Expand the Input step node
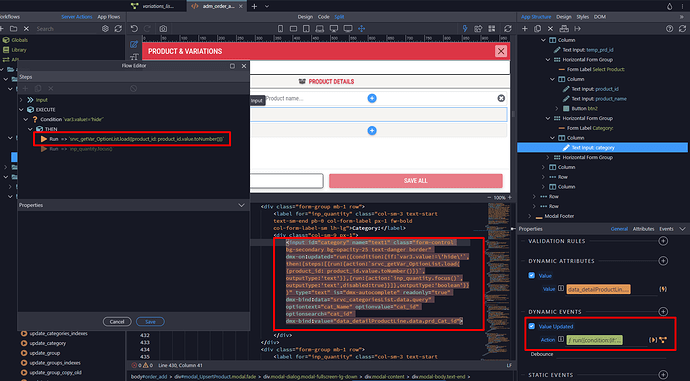Viewport: 690px width, 381px height. pyautogui.click(x=21, y=100)
